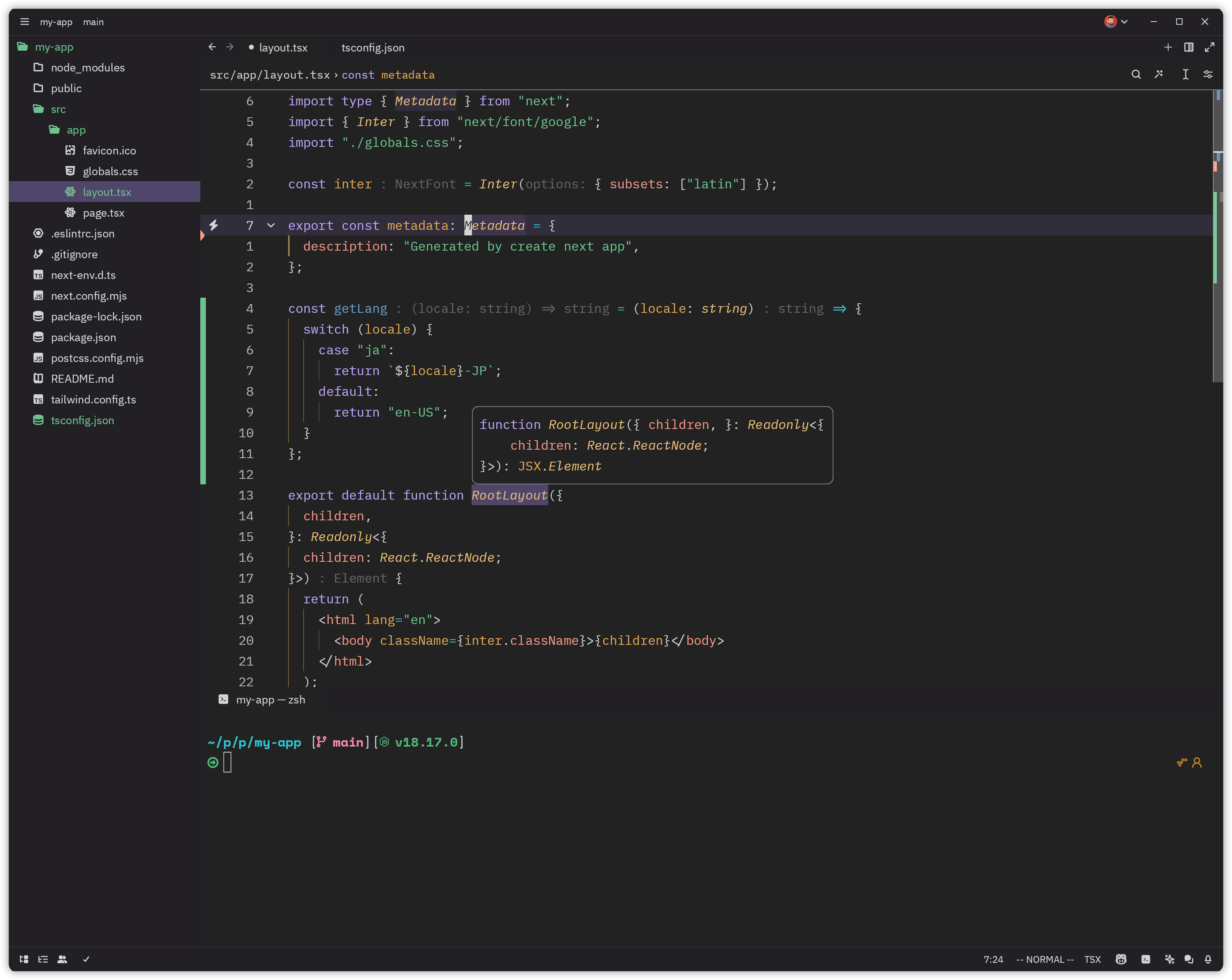
Task: Click the inline assist magic wand icon
Action: coord(1159,74)
